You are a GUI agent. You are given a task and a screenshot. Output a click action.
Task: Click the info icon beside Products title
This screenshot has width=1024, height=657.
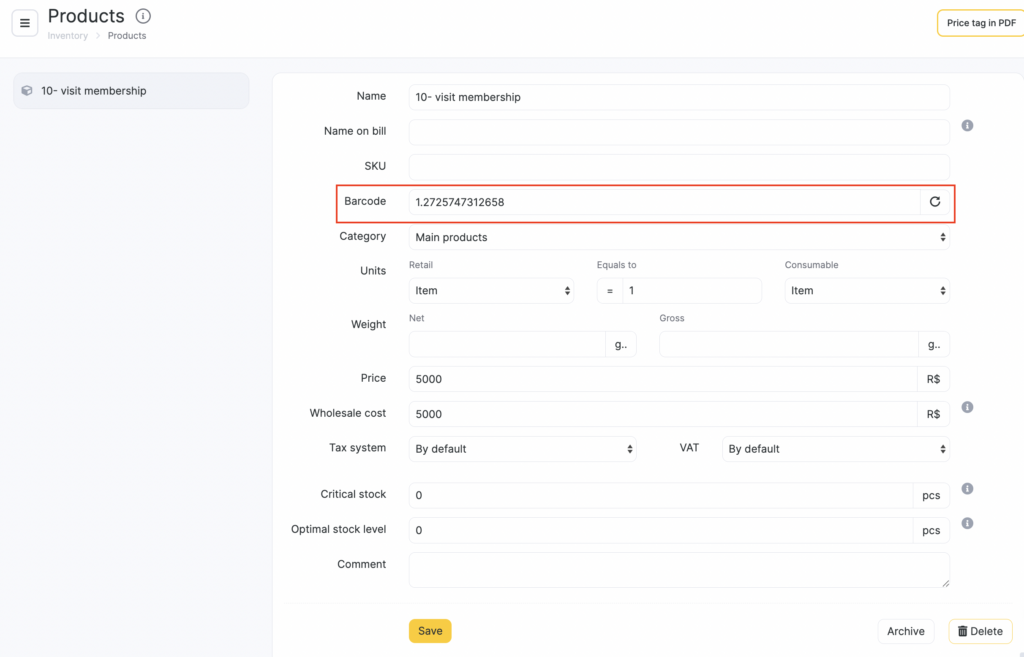(x=143, y=16)
